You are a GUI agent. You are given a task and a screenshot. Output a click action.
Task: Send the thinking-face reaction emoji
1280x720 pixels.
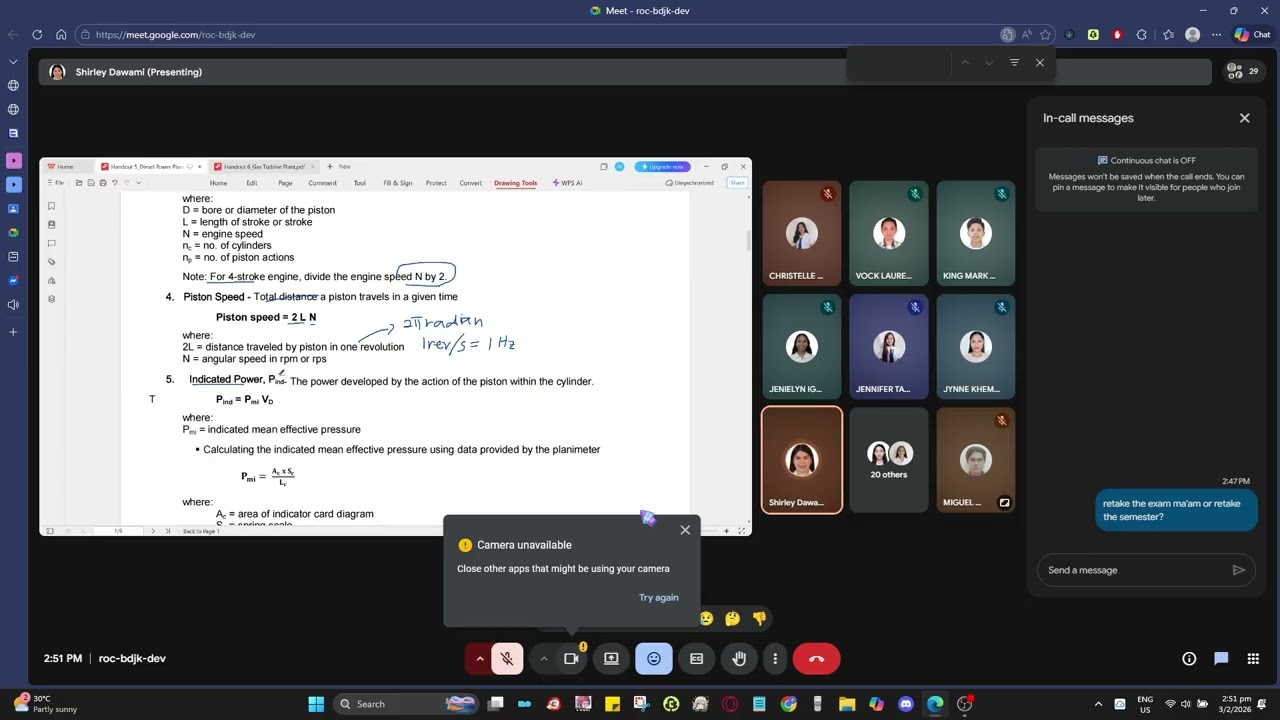point(733,619)
